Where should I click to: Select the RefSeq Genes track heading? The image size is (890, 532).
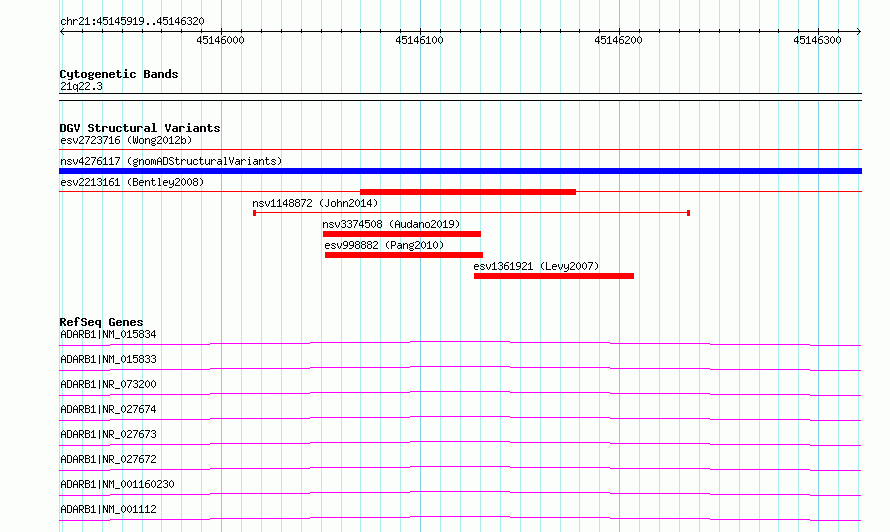pos(101,322)
